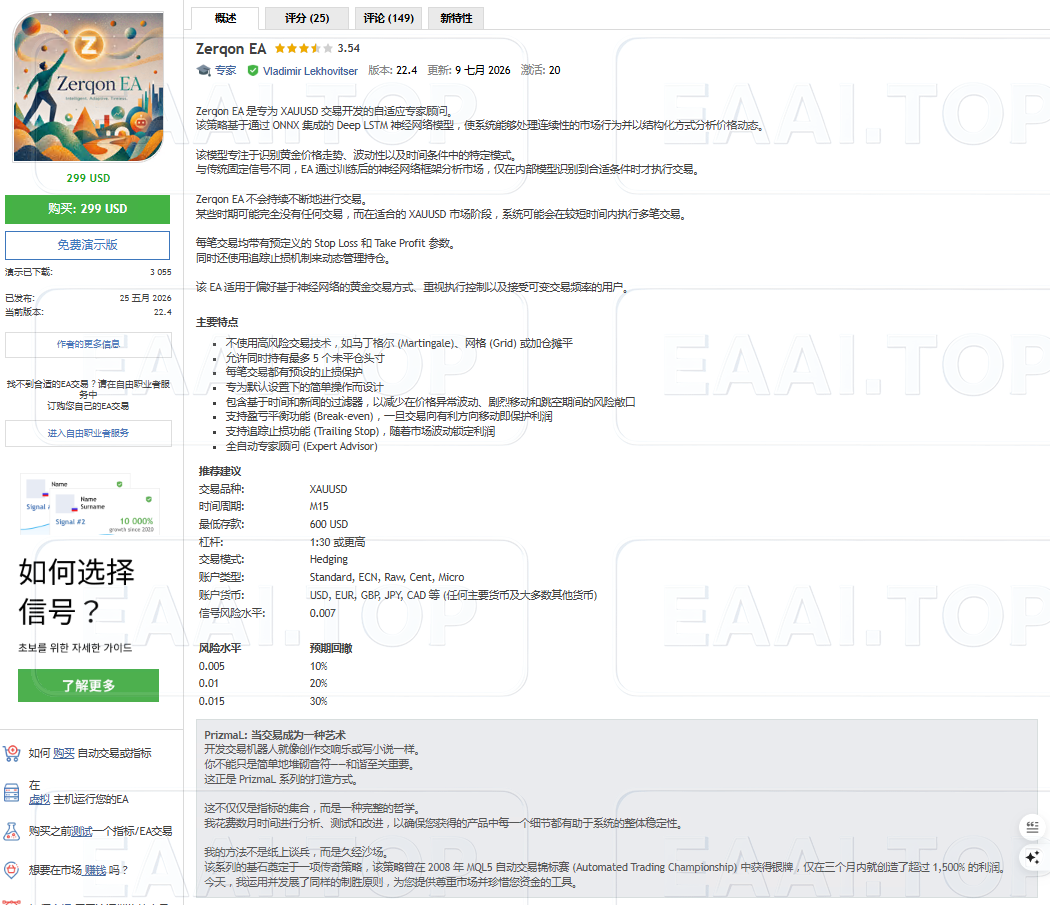Open 作者的更多信息 author info

88,344
